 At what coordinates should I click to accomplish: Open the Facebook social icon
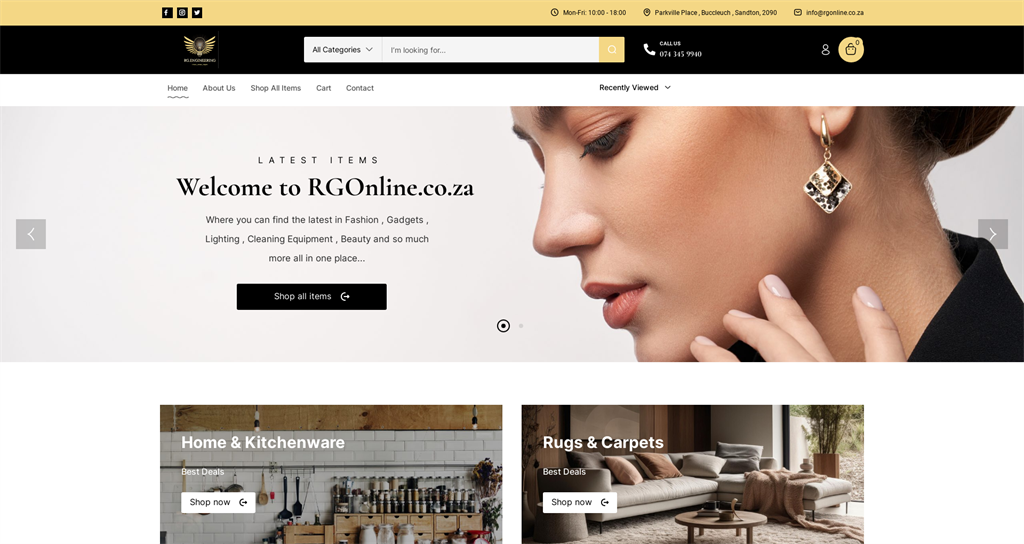[167, 12]
